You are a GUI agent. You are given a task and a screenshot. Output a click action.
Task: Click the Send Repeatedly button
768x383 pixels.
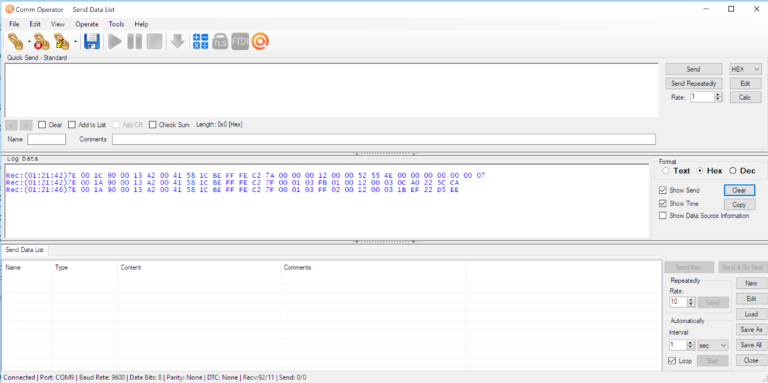coord(694,83)
